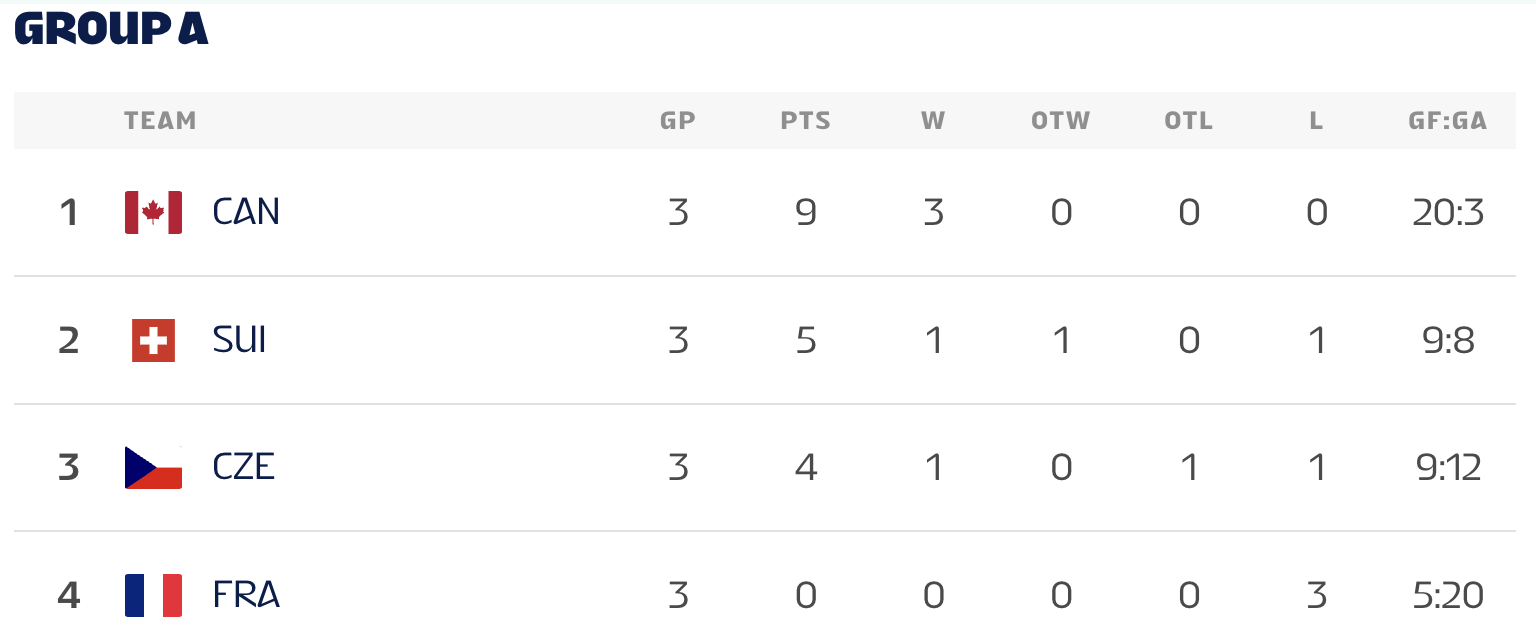Image resolution: width=1536 pixels, height=642 pixels.
Task: Open the SUI team link
Action: pos(240,340)
